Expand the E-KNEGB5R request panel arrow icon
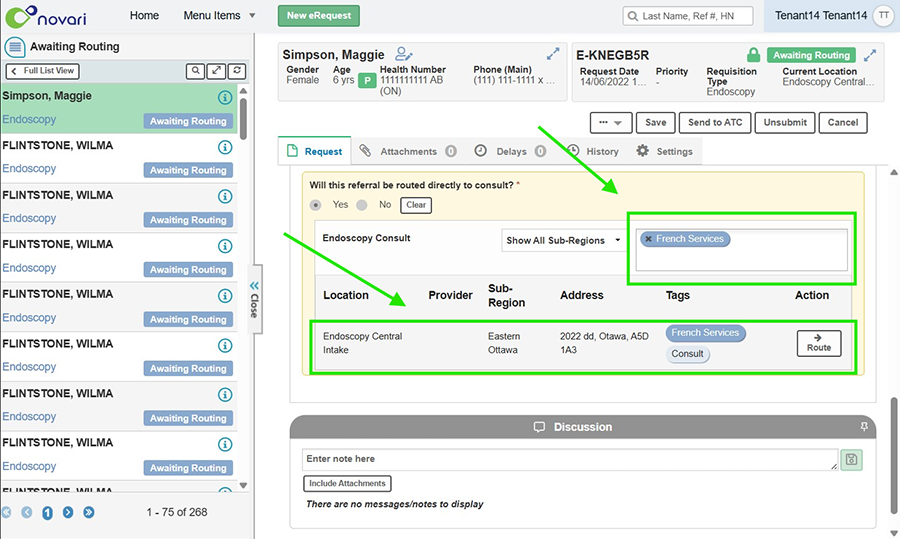Screen dimensions: 900x539 (x=870, y=55)
